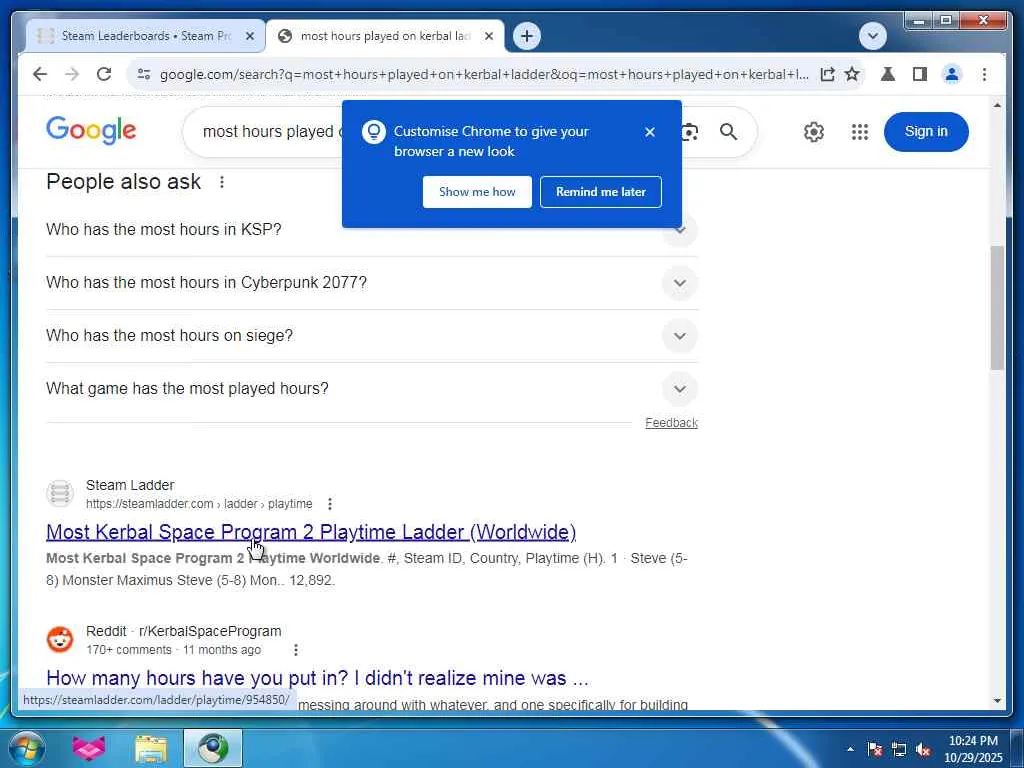Open network tray icon
Image resolution: width=1024 pixels, height=768 pixels.
pos(899,749)
